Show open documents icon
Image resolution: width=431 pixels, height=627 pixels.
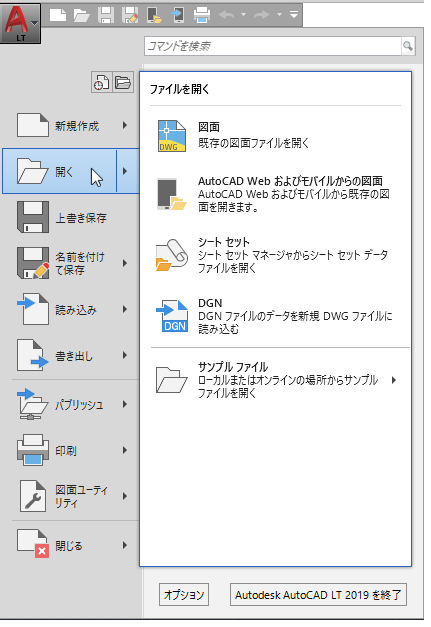click(123, 82)
